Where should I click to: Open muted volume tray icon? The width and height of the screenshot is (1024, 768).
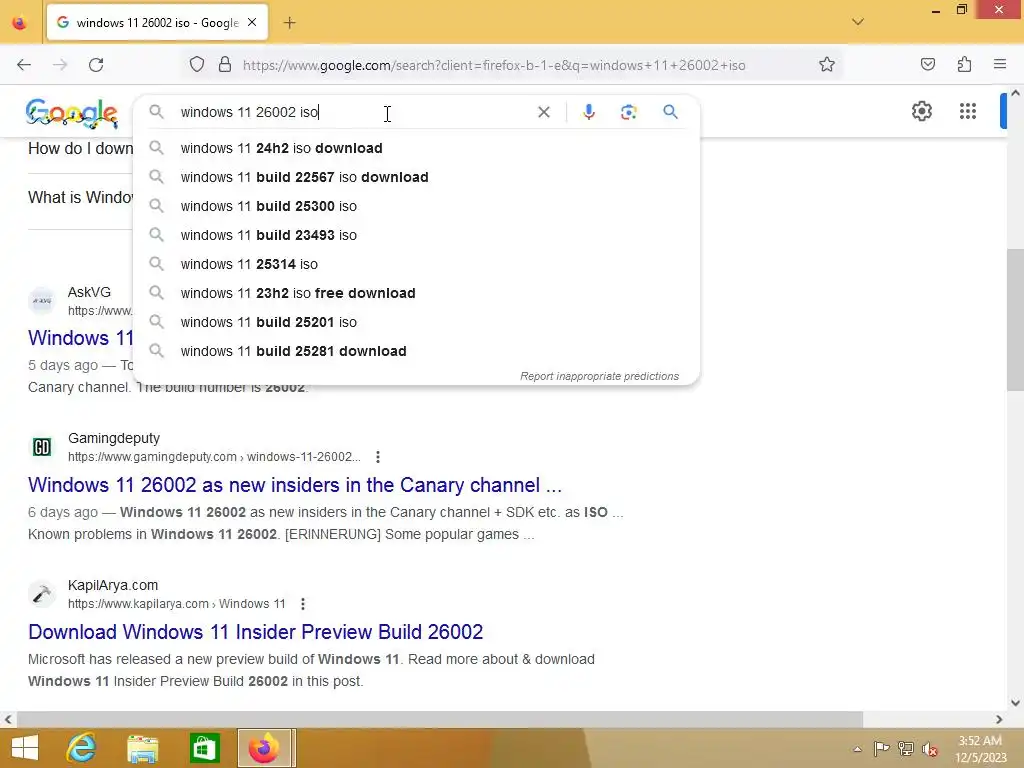[x=930, y=749]
